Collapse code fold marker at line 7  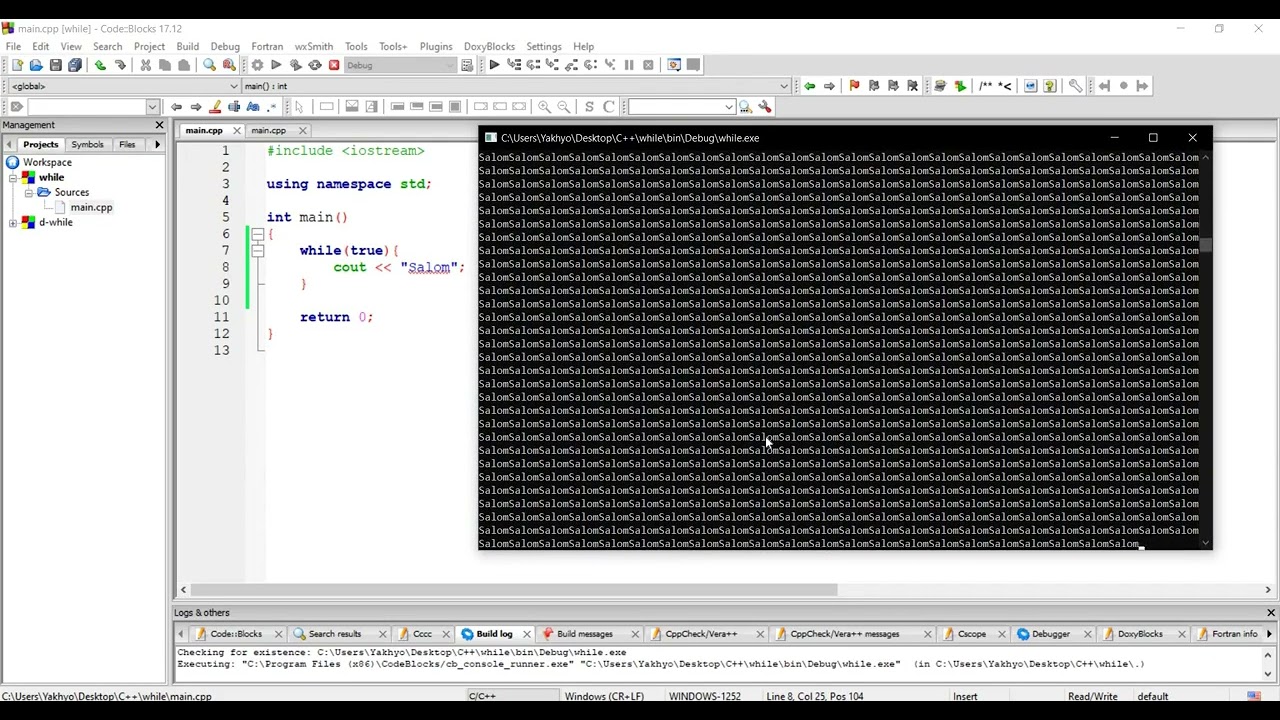[257, 251]
